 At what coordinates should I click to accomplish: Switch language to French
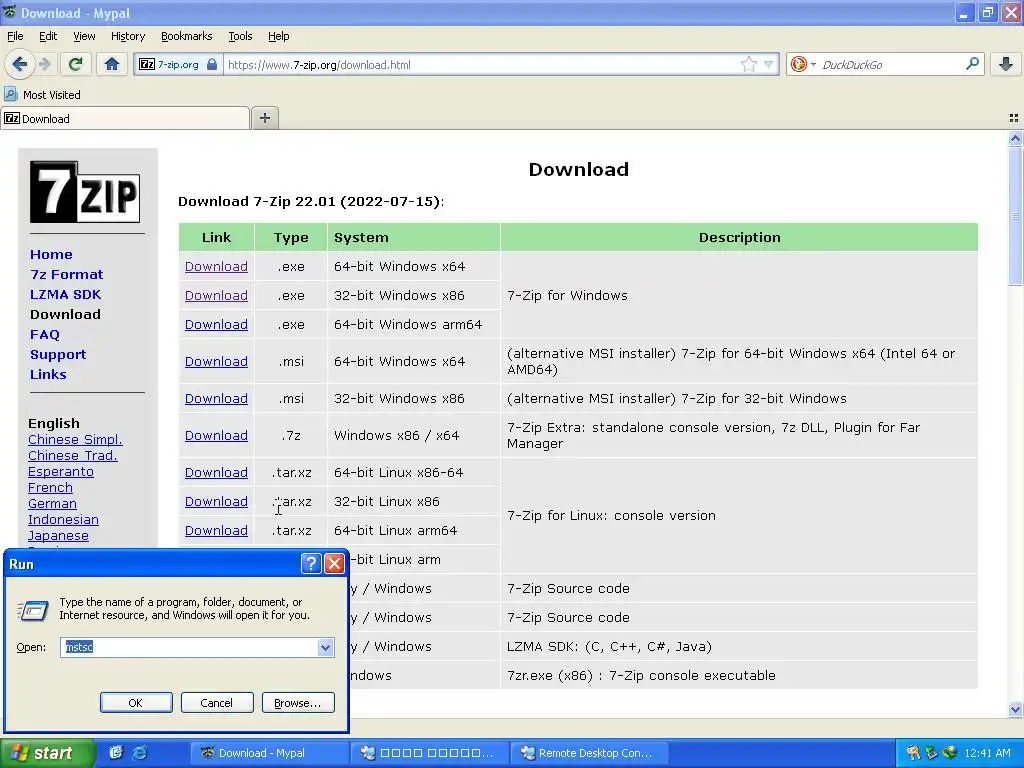[x=50, y=487]
